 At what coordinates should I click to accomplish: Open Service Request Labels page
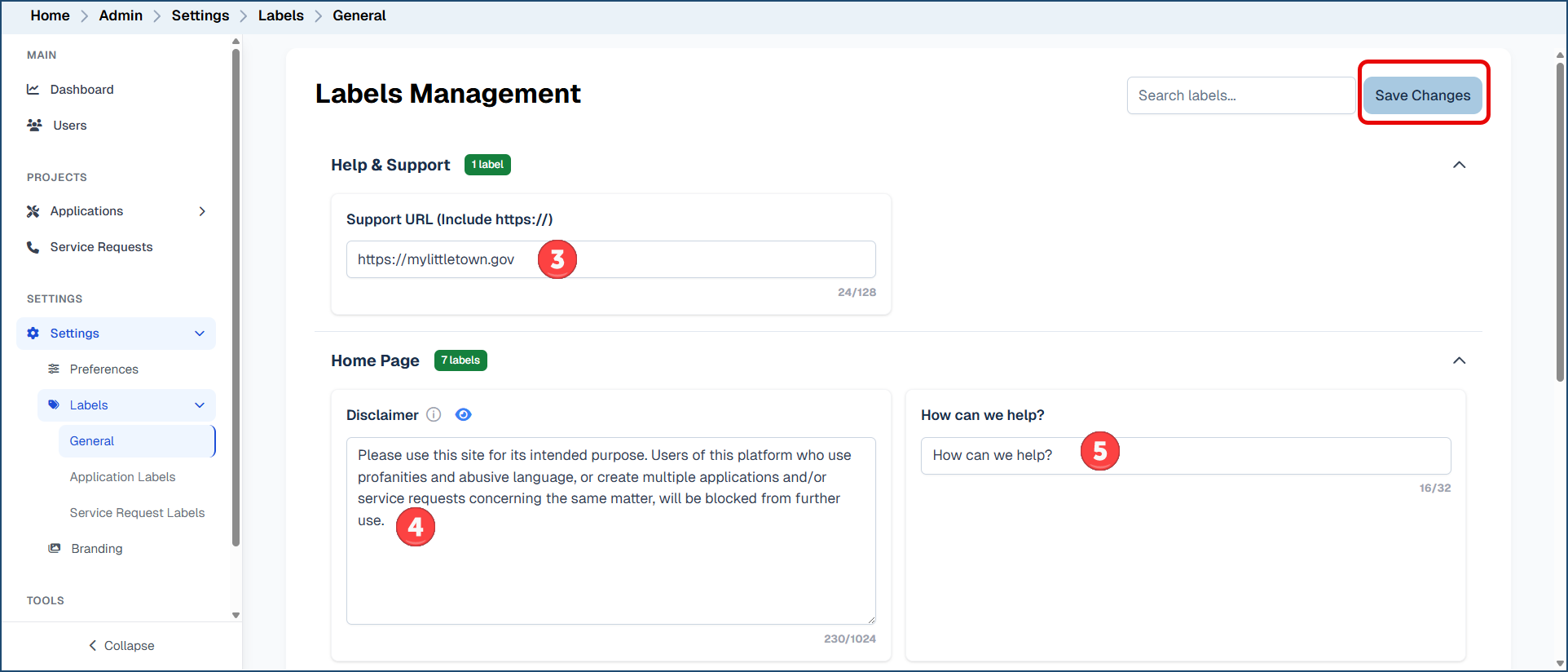point(137,513)
